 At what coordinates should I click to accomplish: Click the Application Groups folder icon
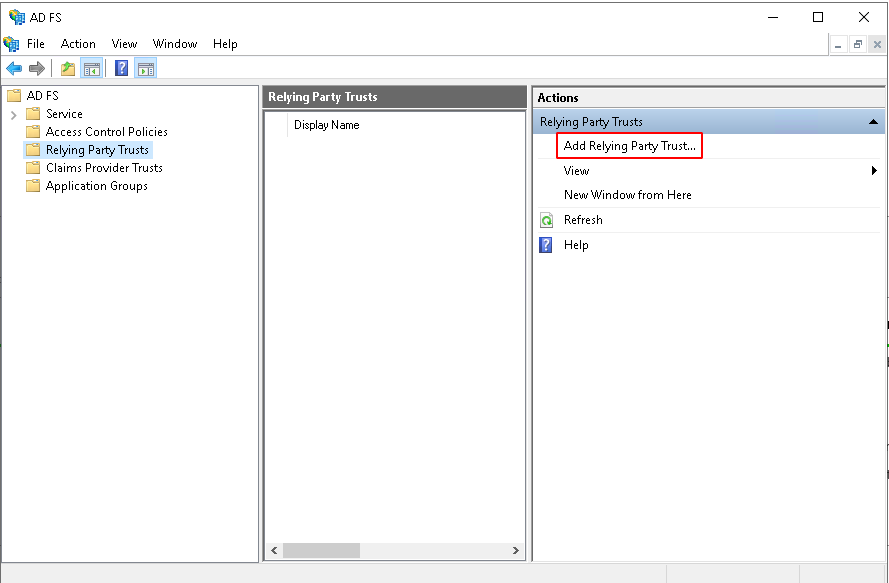[33, 186]
